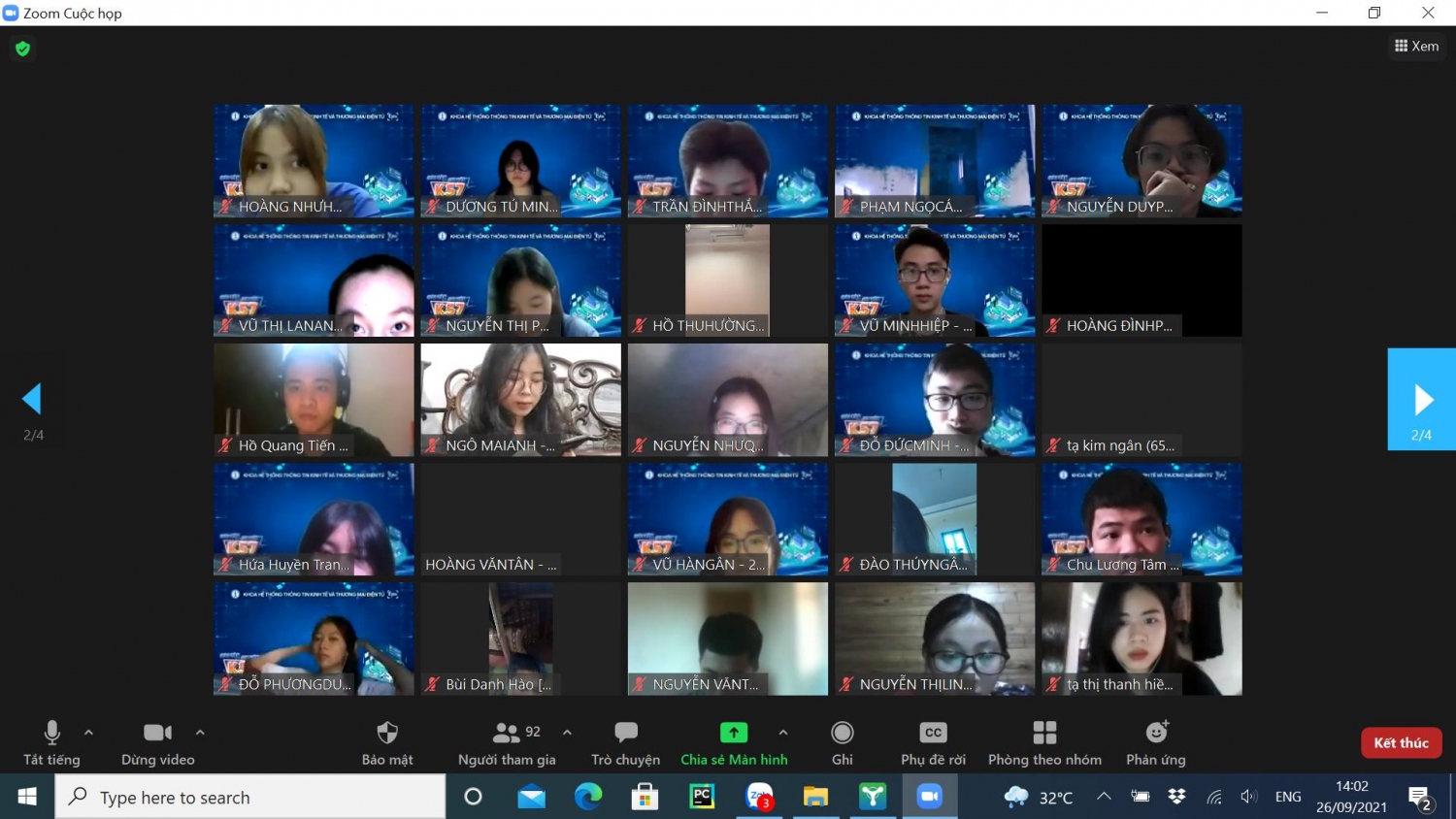Expand share screen options arrow
Screen dimensions: 1456x819
(x=783, y=733)
